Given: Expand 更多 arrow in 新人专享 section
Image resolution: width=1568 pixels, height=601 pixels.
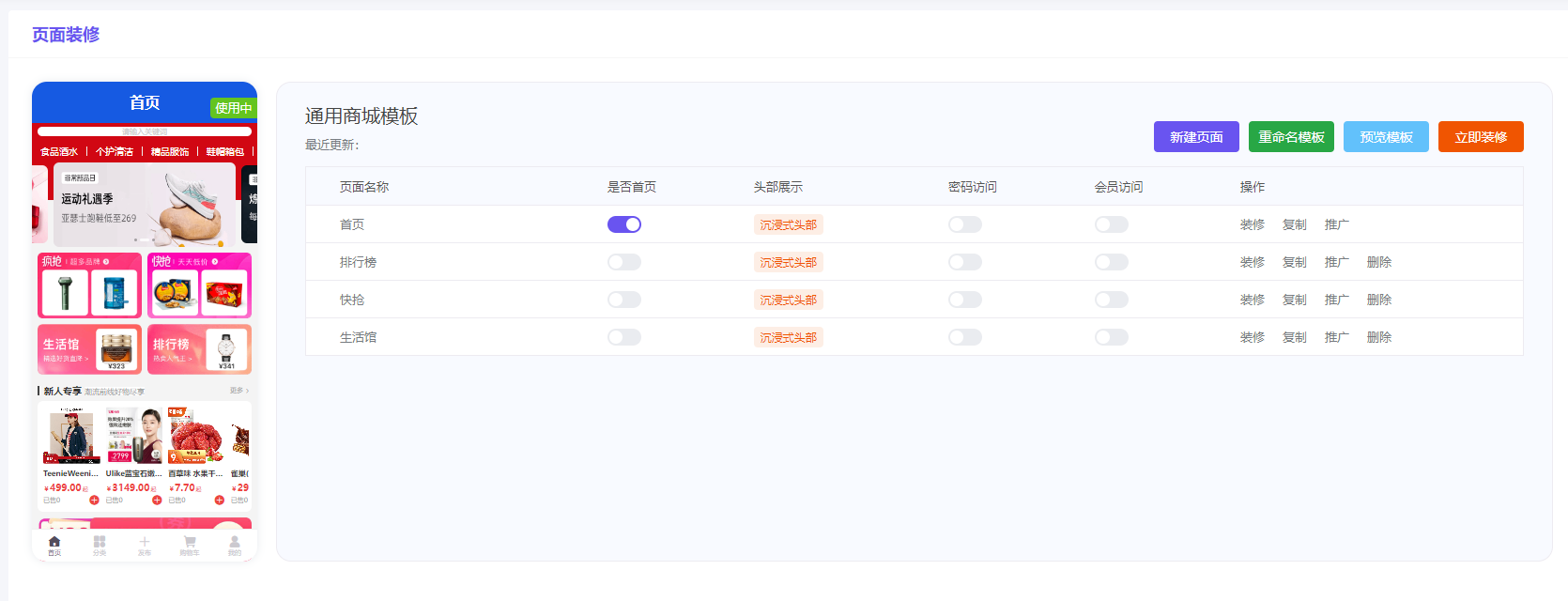Looking at the screenshot, I should pos(239,391).
